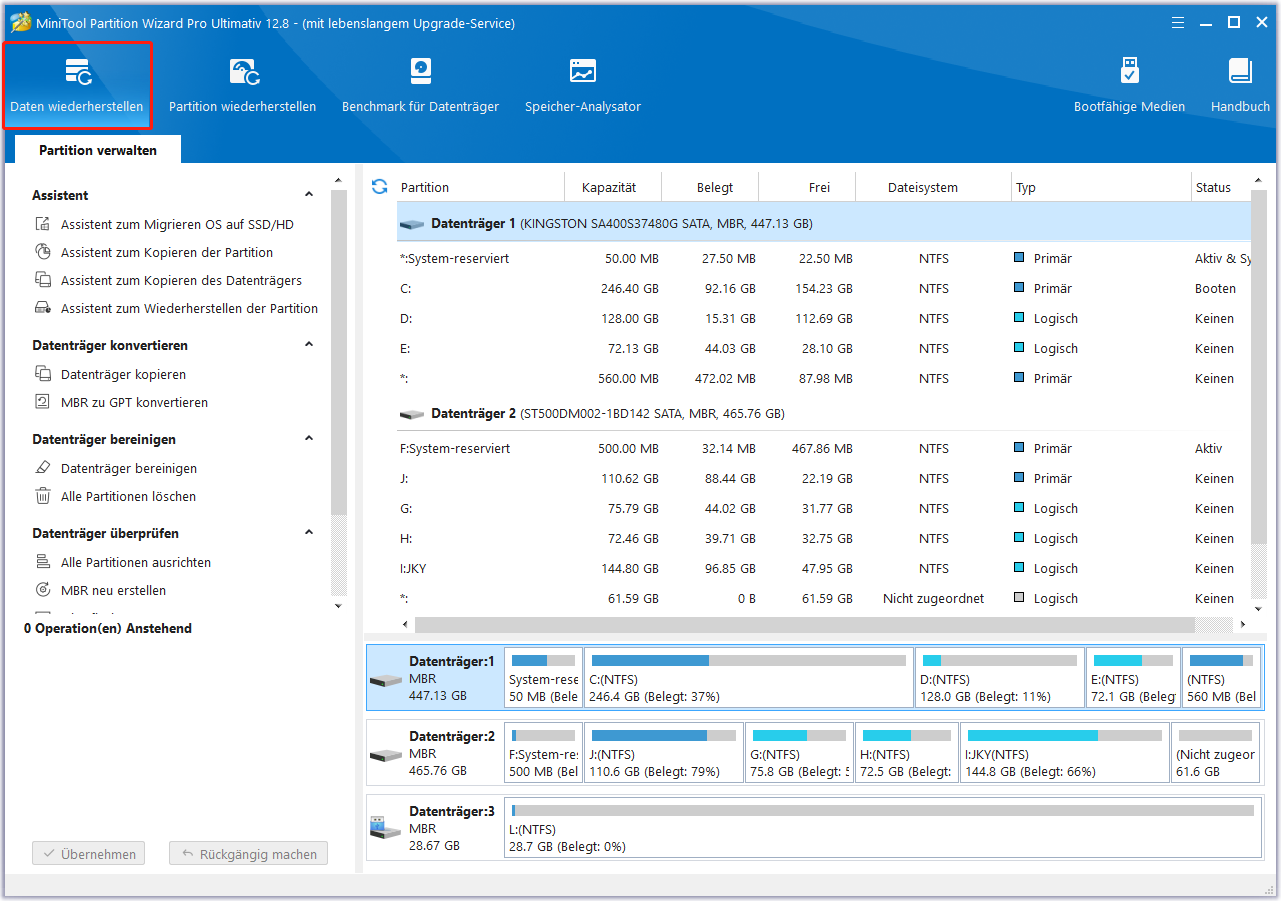Open the title bar hamburger menu

pyautogui.click(x=1179, y=21)
